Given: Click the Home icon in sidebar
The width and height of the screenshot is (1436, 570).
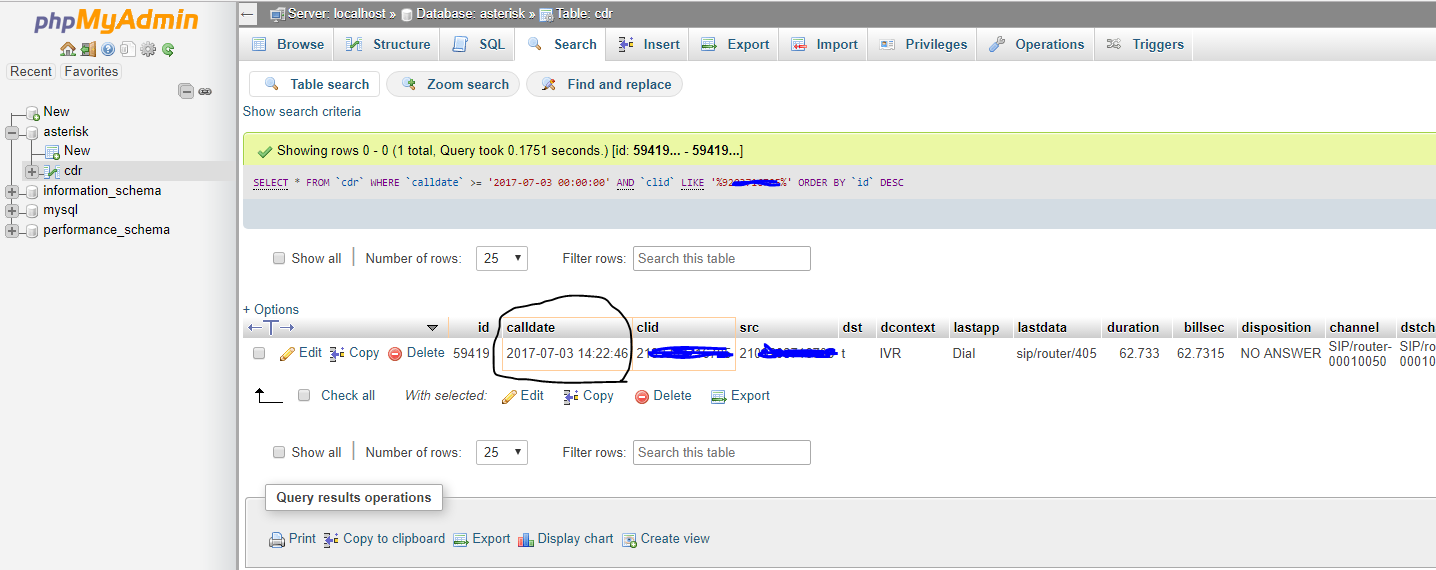Looking at the screenshot, I should [67, 49].
